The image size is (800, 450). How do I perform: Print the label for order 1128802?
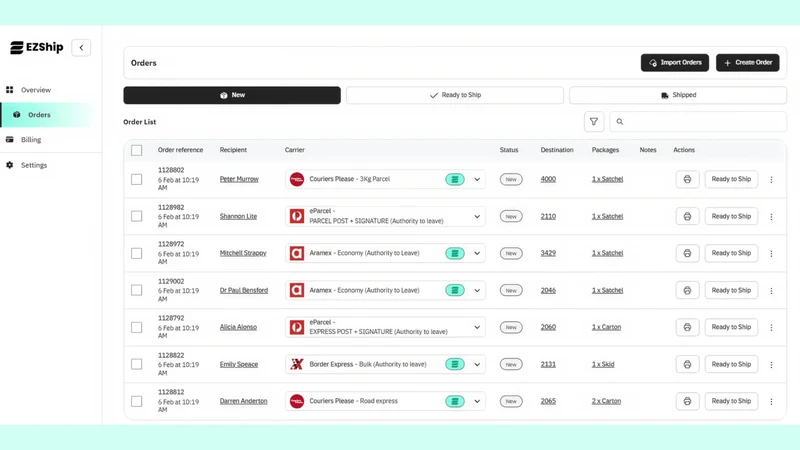click(x=687, y=180)
